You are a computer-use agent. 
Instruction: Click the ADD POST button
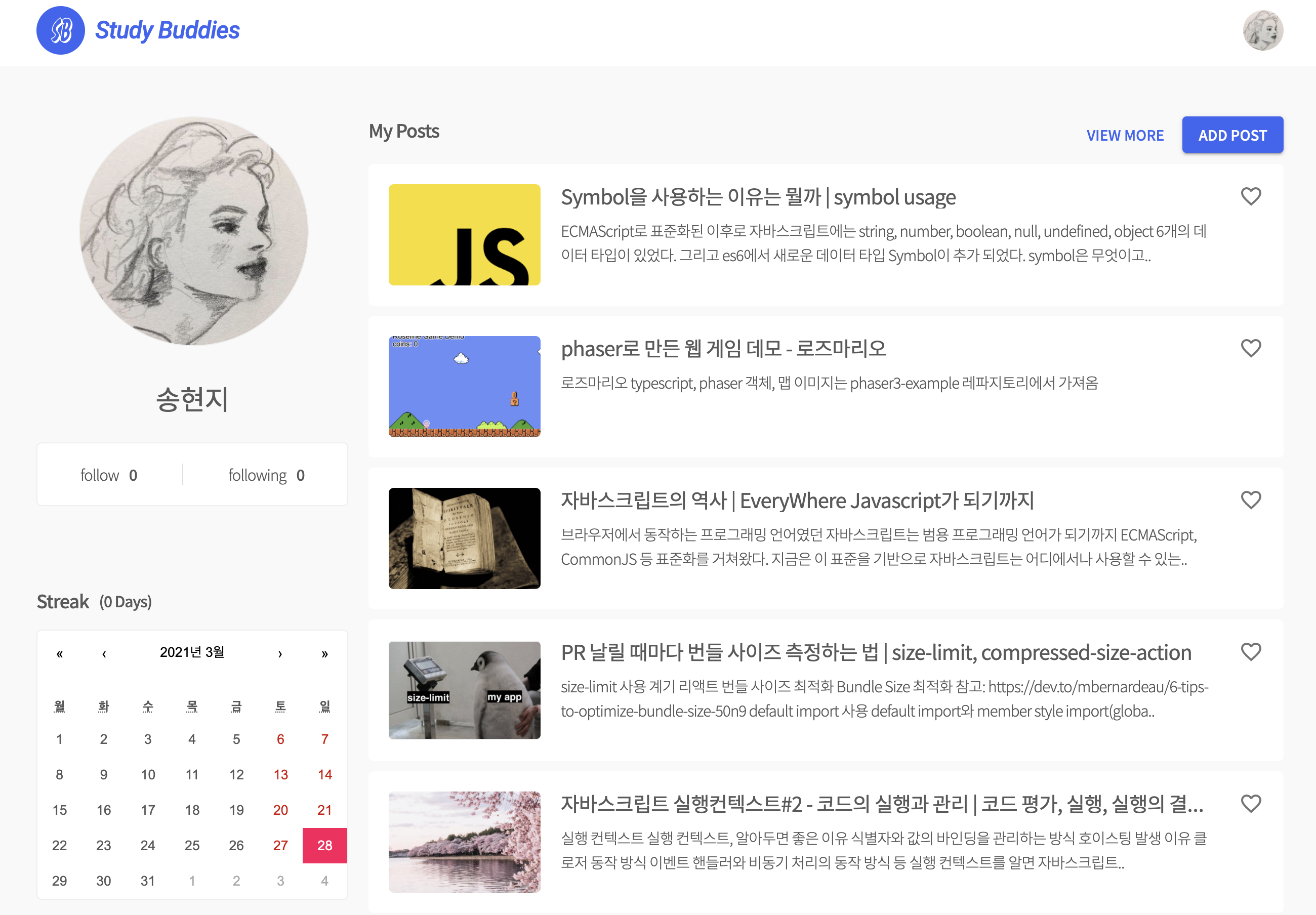[1232, 134]
